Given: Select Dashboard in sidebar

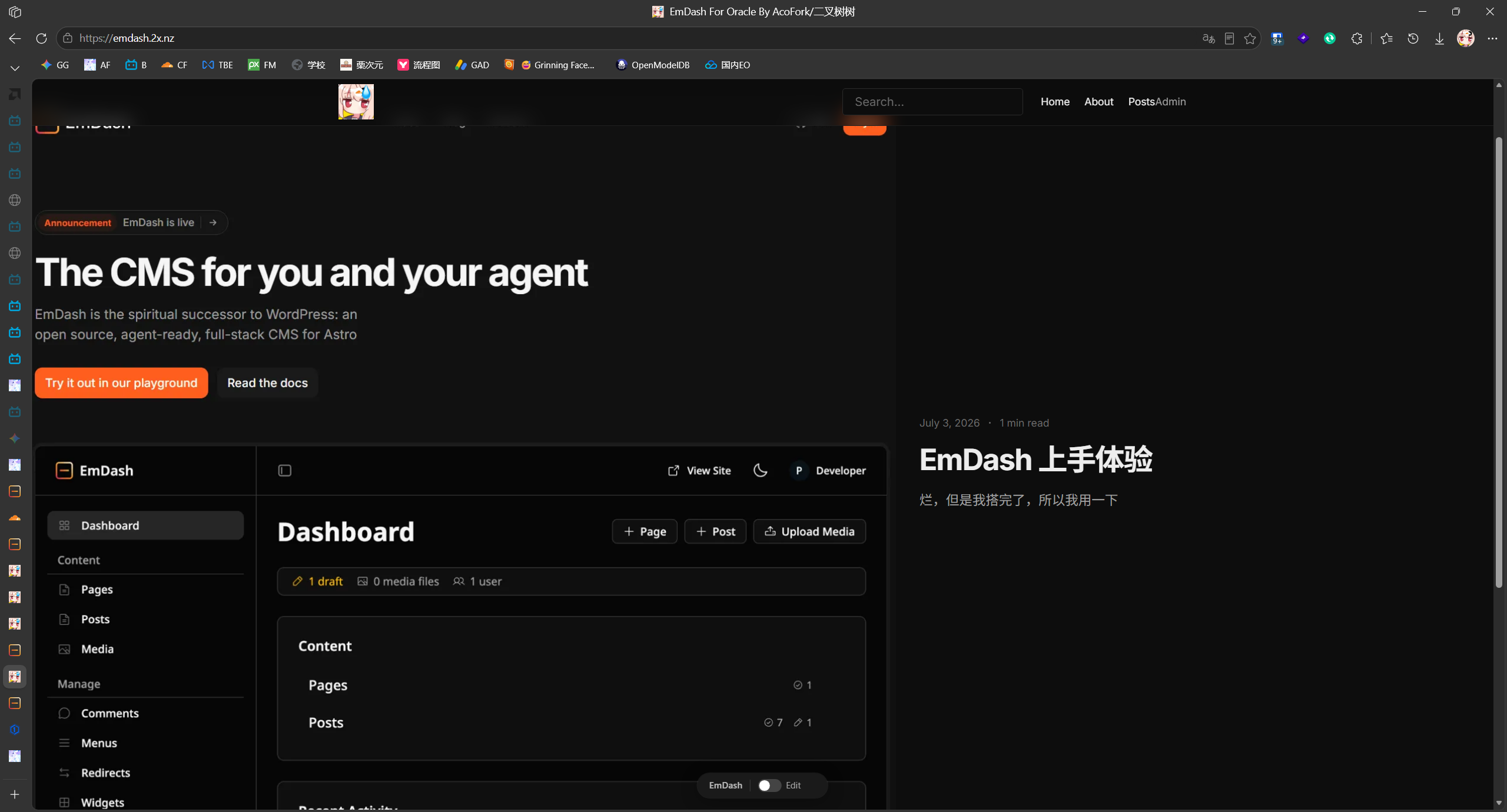Looking at the screenshot, I should (x=145, y=525).
